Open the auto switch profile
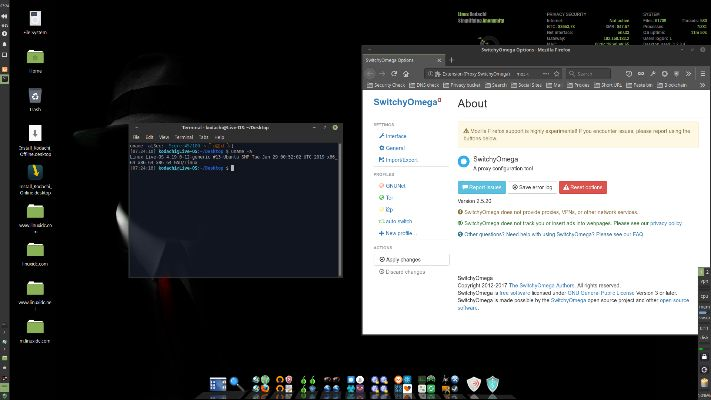711x400 pixels. pyautogui.click(x=396, y=220)
